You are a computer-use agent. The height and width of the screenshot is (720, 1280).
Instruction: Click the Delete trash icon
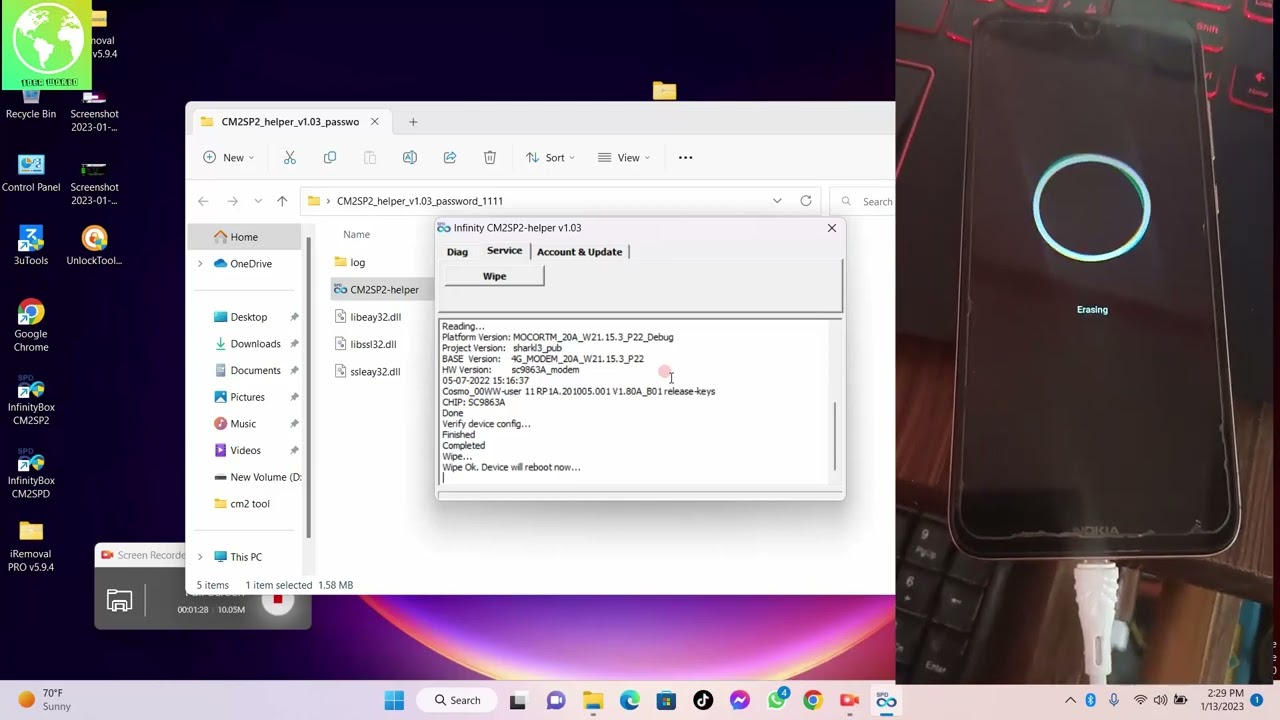click(490, 157)
